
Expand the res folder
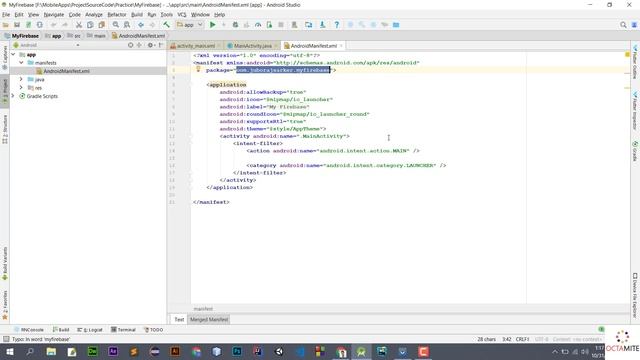click(21, 87)
